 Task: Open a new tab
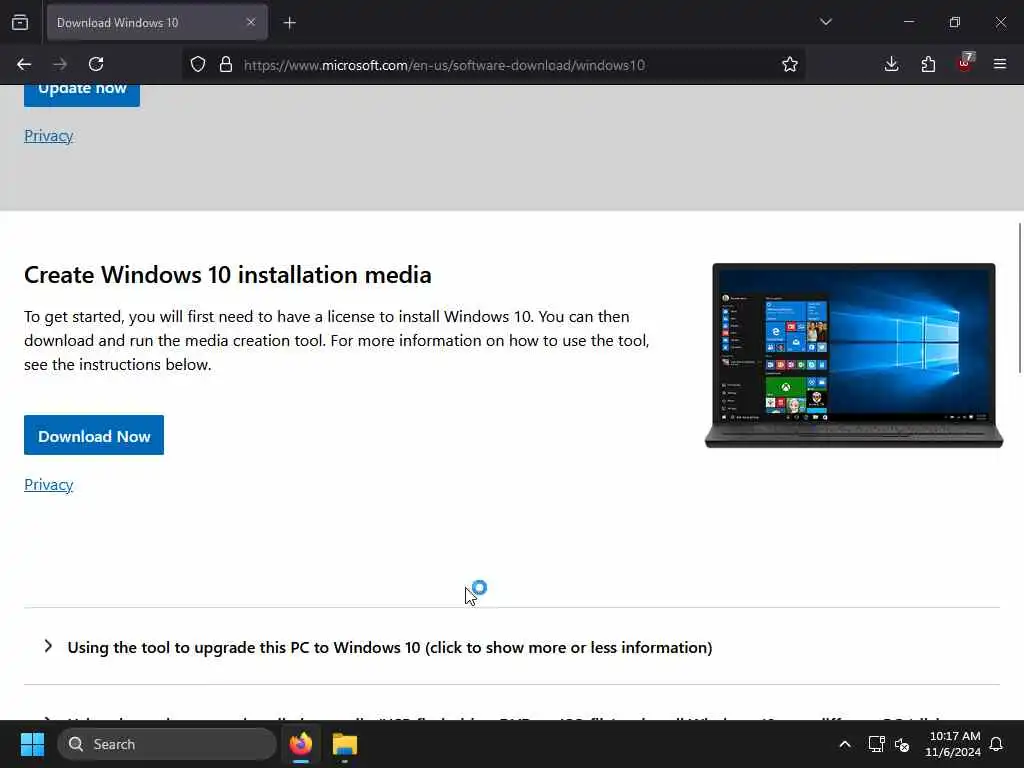click(290, 23)
